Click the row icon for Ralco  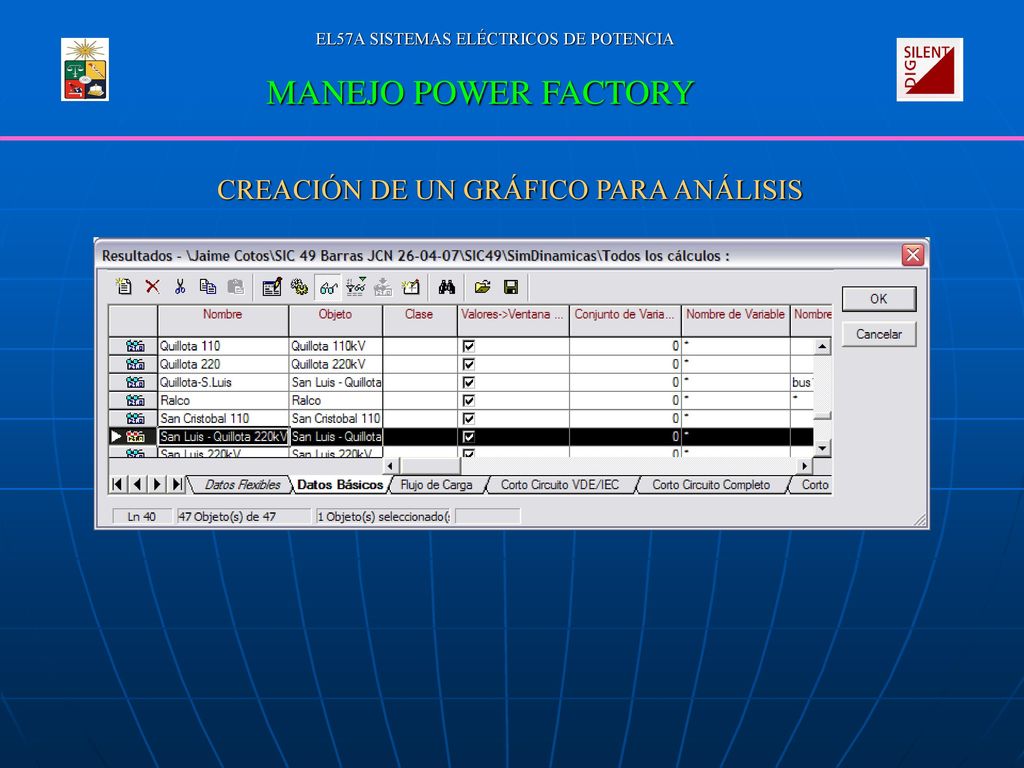pos(135,400)
